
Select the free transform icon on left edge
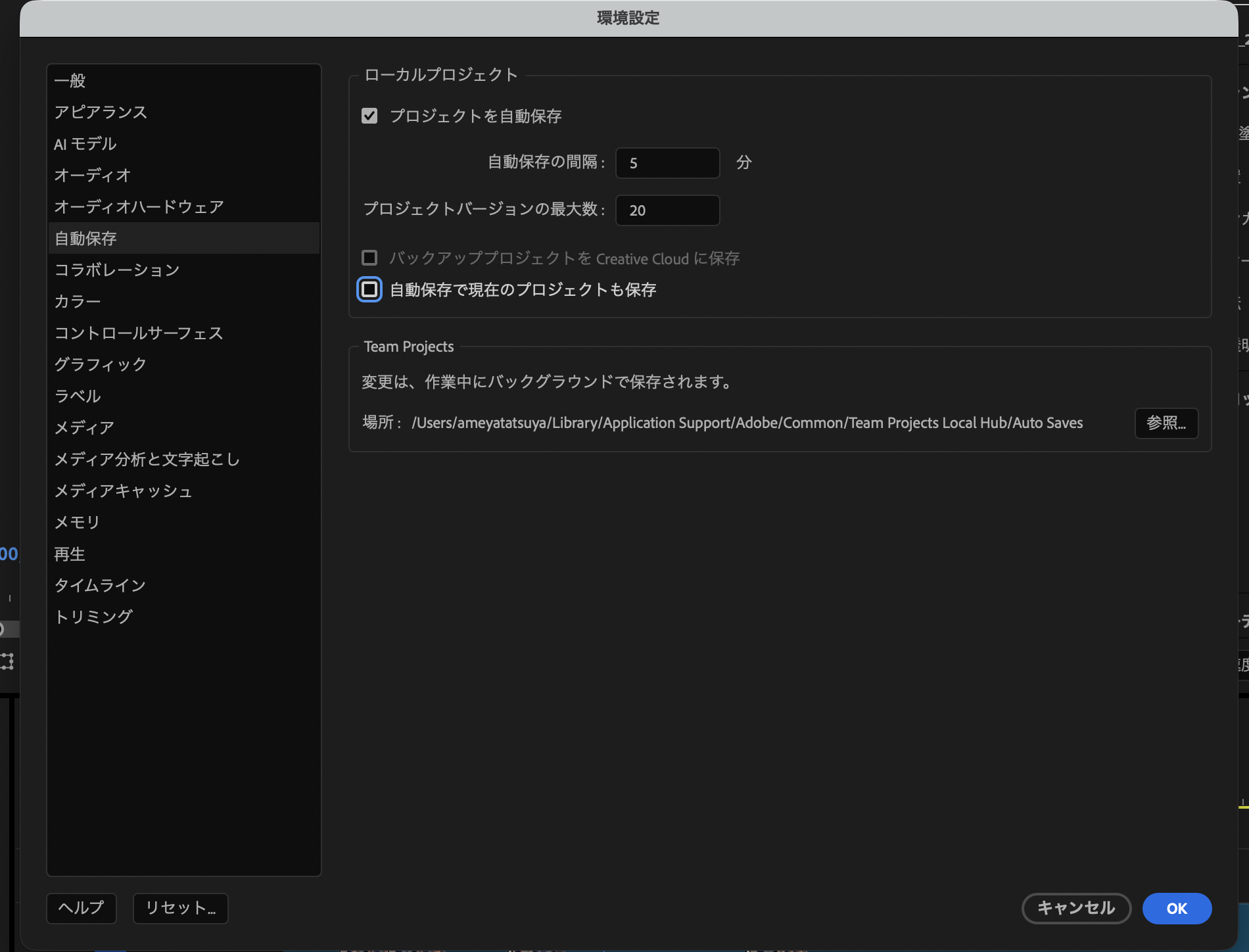7,662
